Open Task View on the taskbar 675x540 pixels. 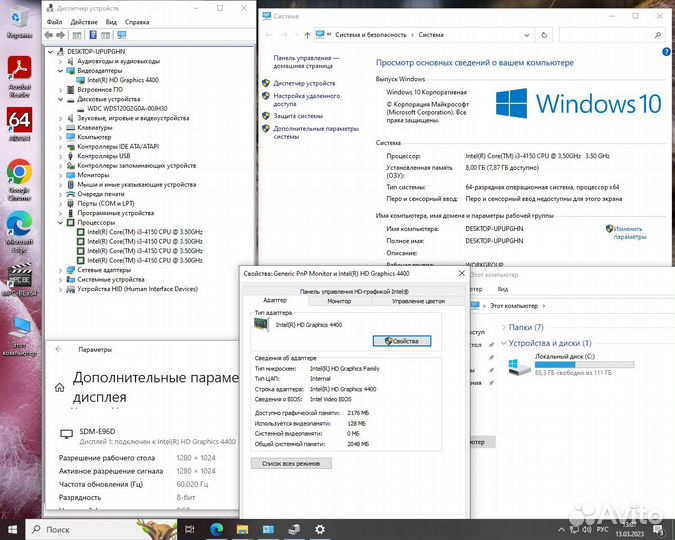pyautogui.click(x=190, y=529)
